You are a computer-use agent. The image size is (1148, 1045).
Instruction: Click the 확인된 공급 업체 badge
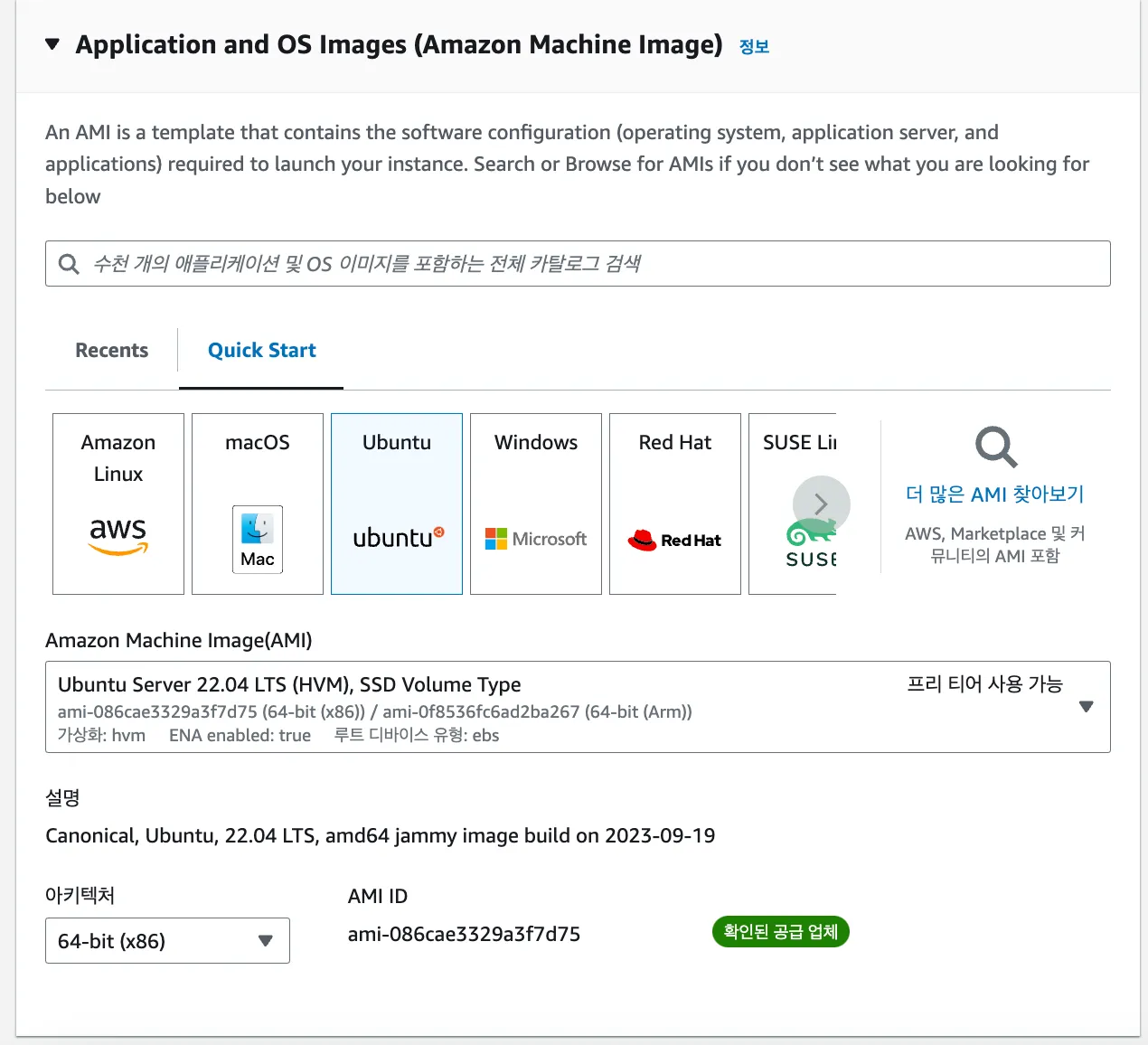[781, 932]
